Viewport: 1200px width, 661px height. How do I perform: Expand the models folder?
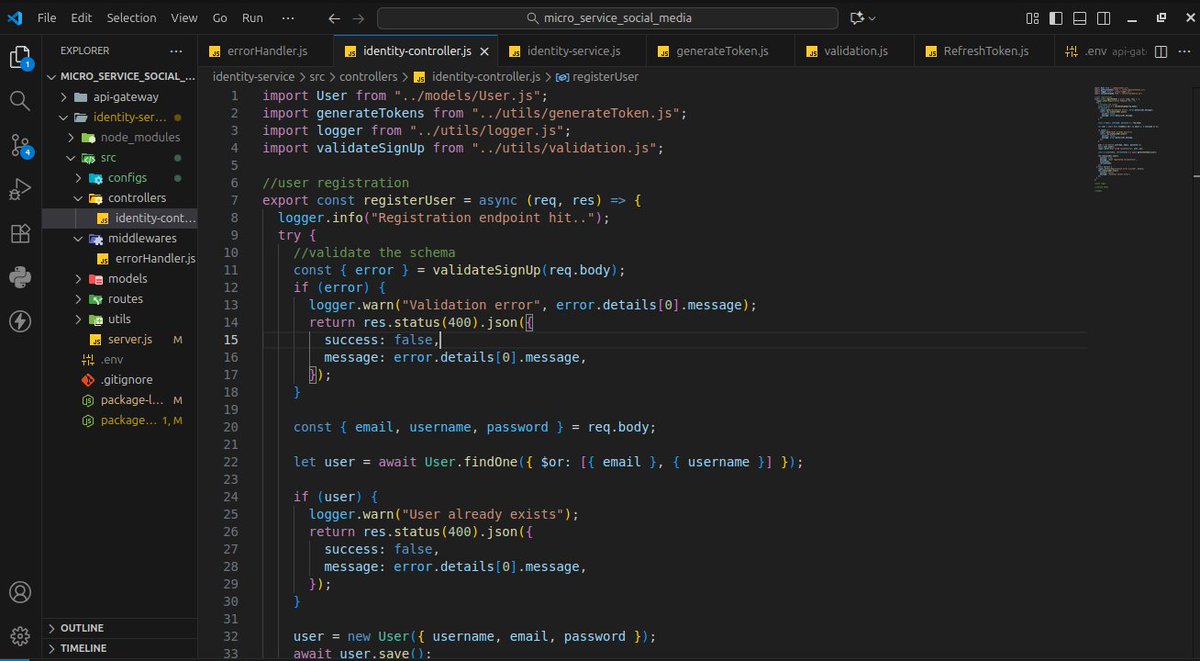(127, 279)
